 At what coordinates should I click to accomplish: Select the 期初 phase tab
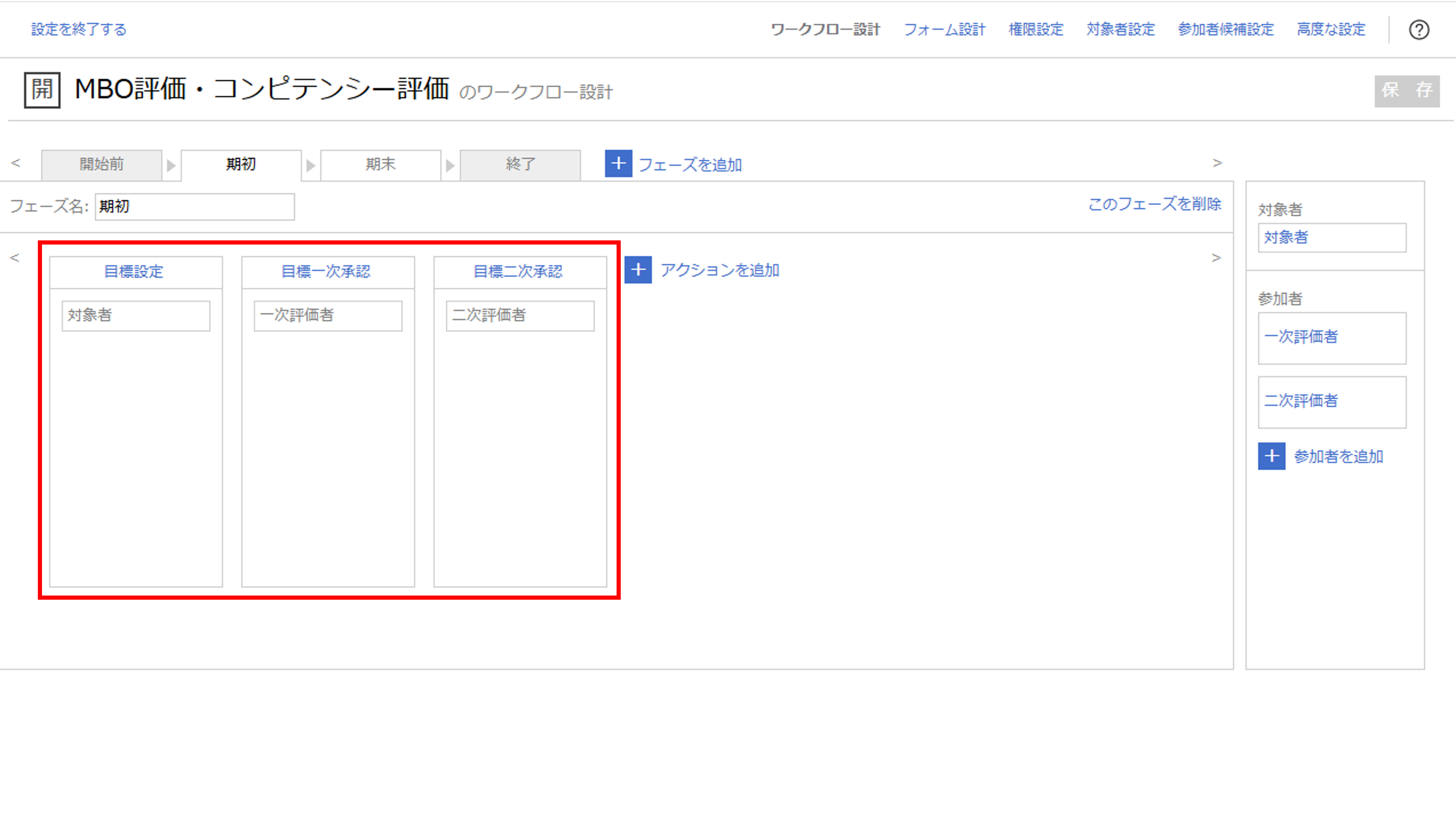pyautogui.click(x=241, y=165)
